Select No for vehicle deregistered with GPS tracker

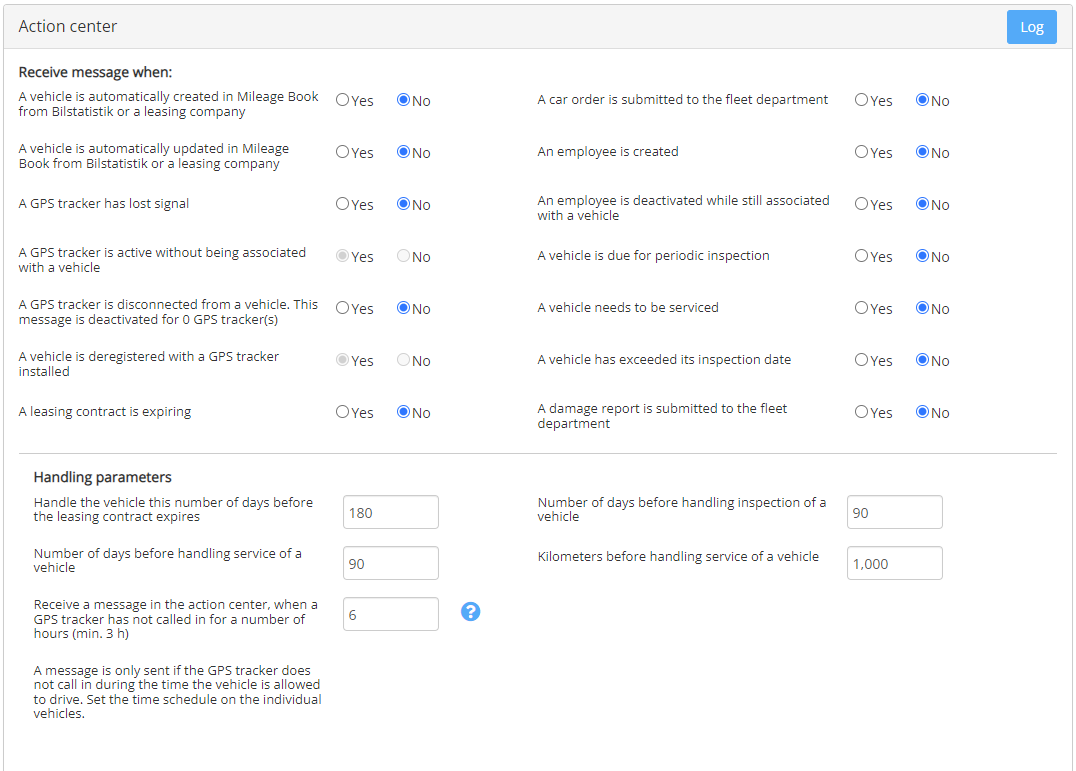(404, 360)
